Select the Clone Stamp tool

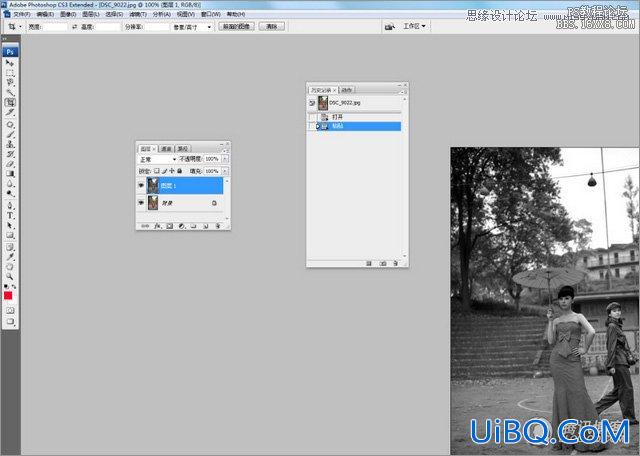click(10, 144)
